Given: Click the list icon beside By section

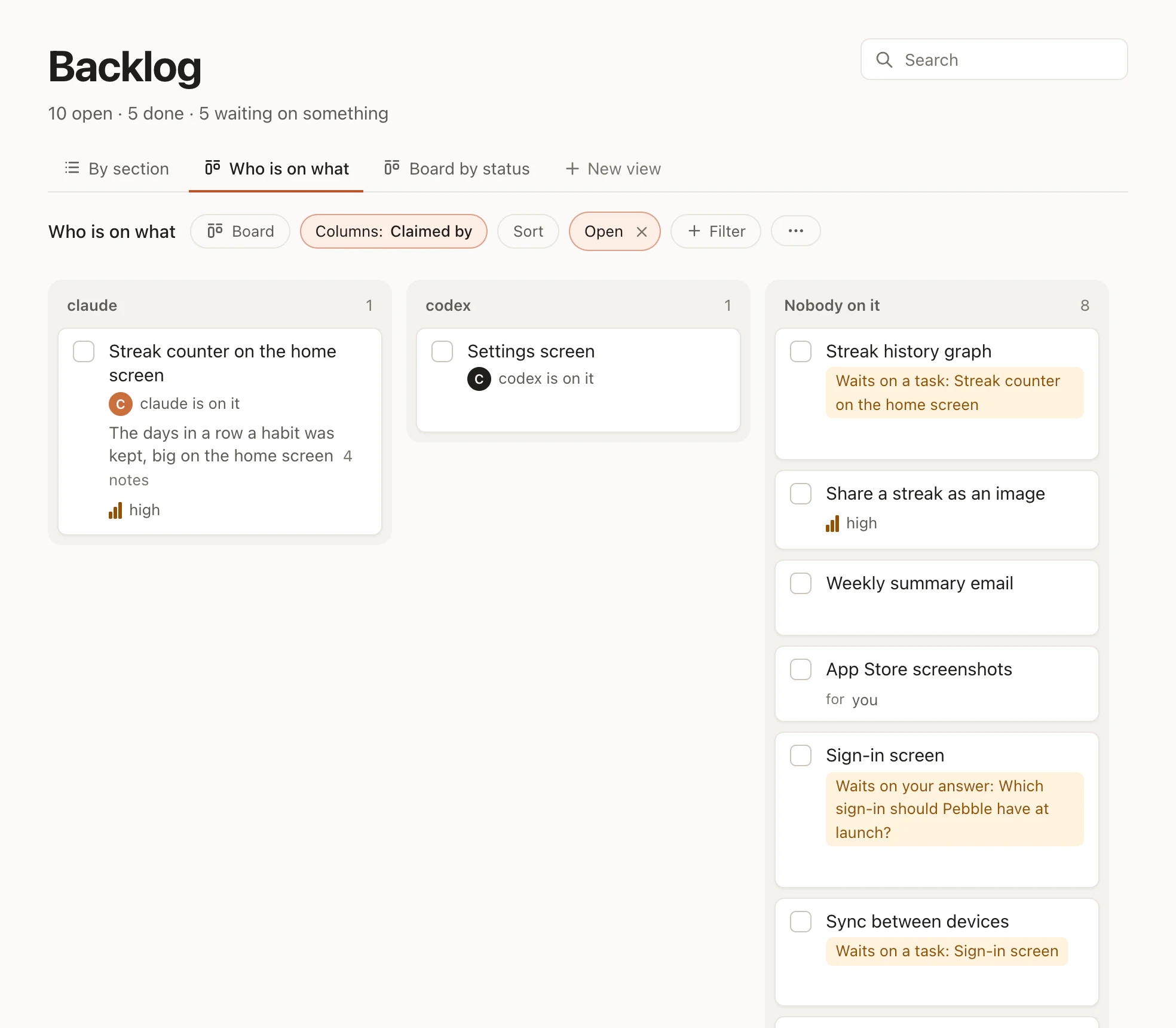Looking at the screenshot, I should pyautogui.click(x=72, y=168).
